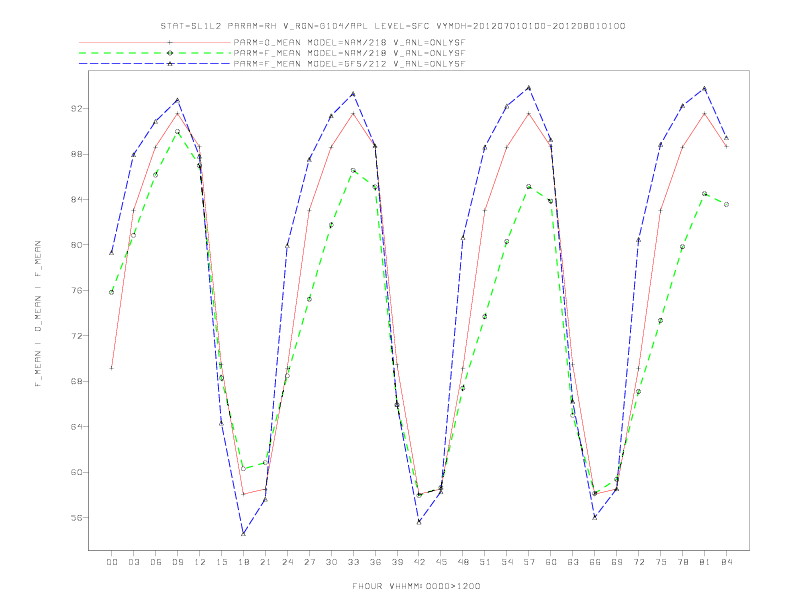The height and width of the screenshot is (612, 792).
Task: Click y-axis tick value 76
Action: [76, 290]
